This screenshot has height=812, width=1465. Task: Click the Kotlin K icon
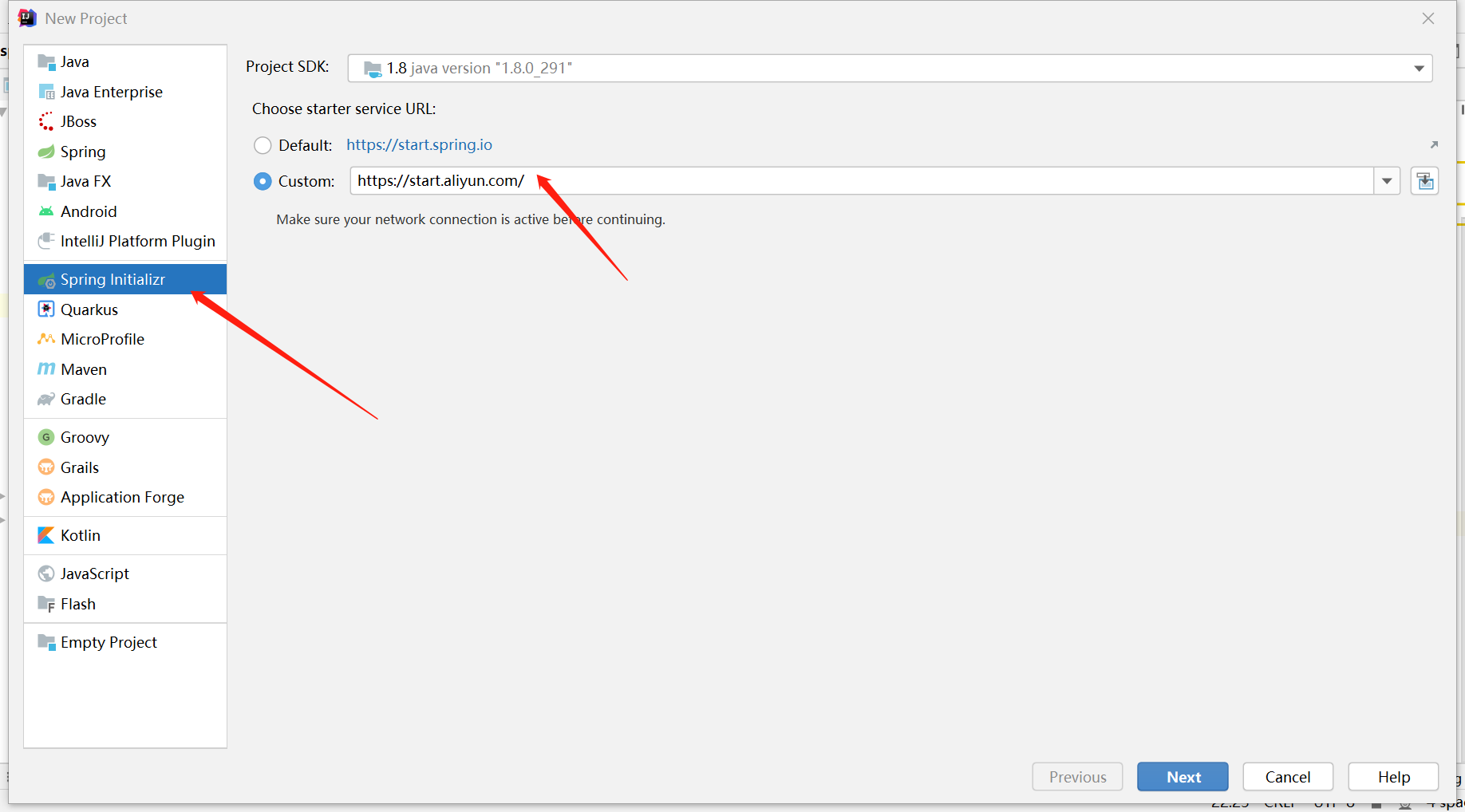pyautogui.click(x=46, y=535)
